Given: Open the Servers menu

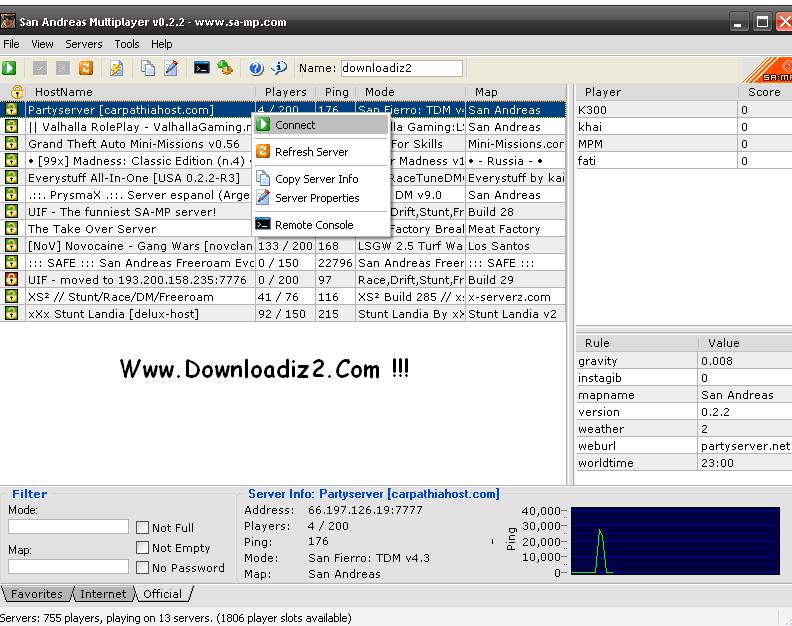Looking at the screenshot, I should coord(83,44).
